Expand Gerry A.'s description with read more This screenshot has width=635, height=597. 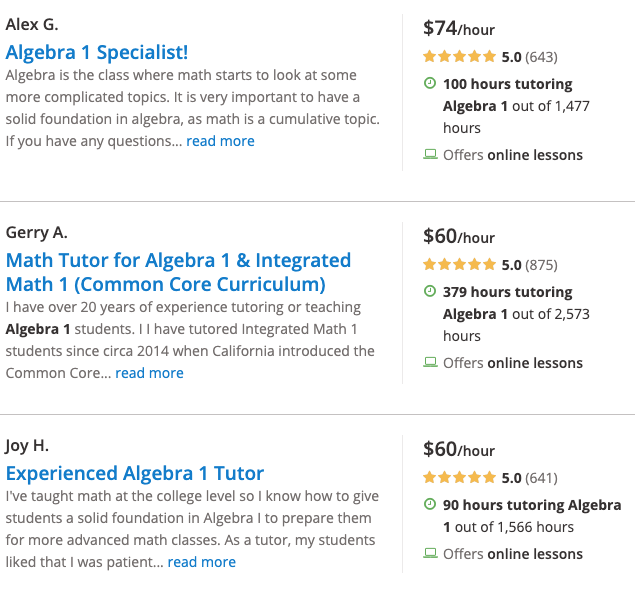[149, 373]
